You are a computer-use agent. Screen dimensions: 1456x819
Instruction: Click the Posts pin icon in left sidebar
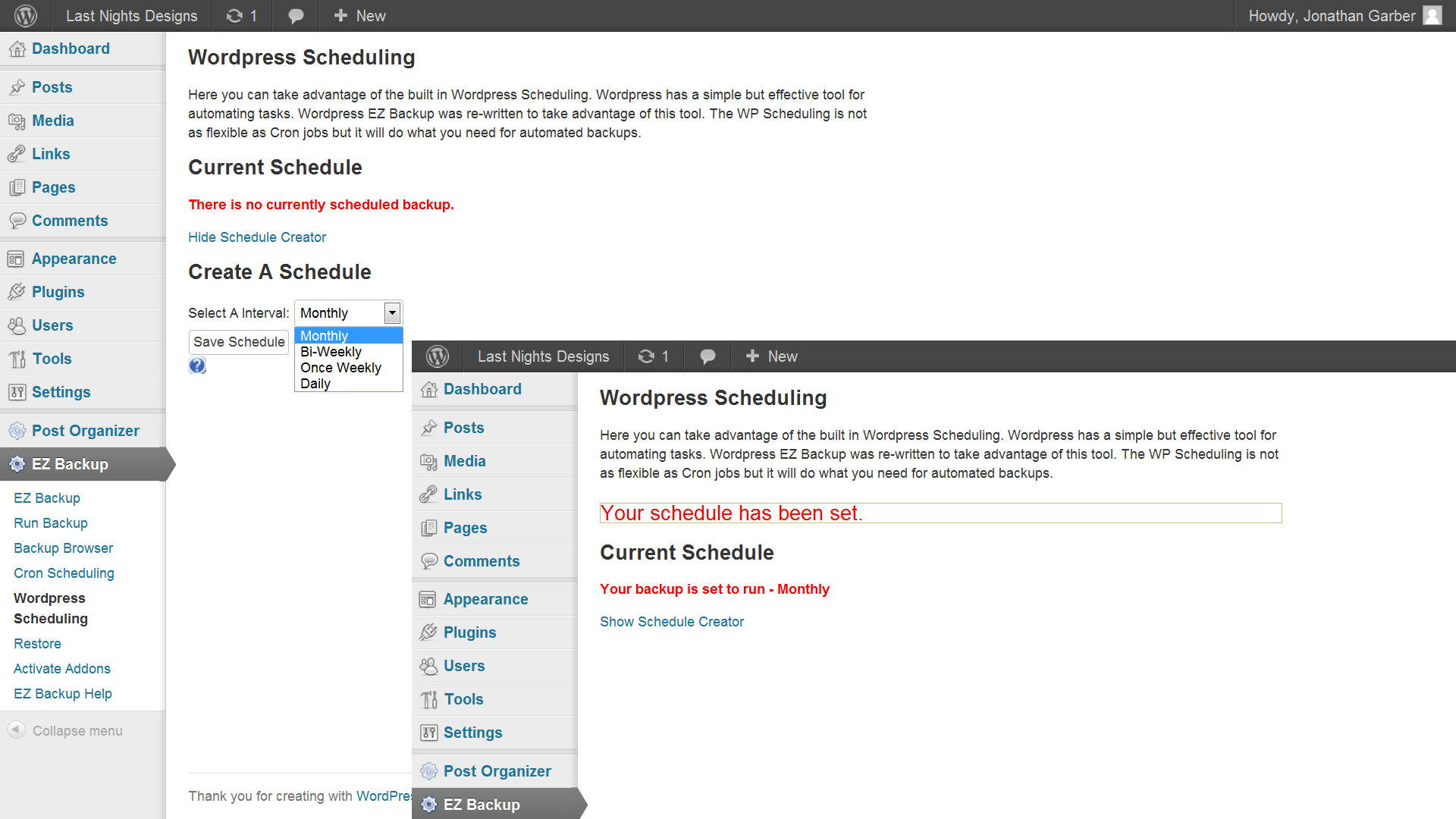click(17, 87)
